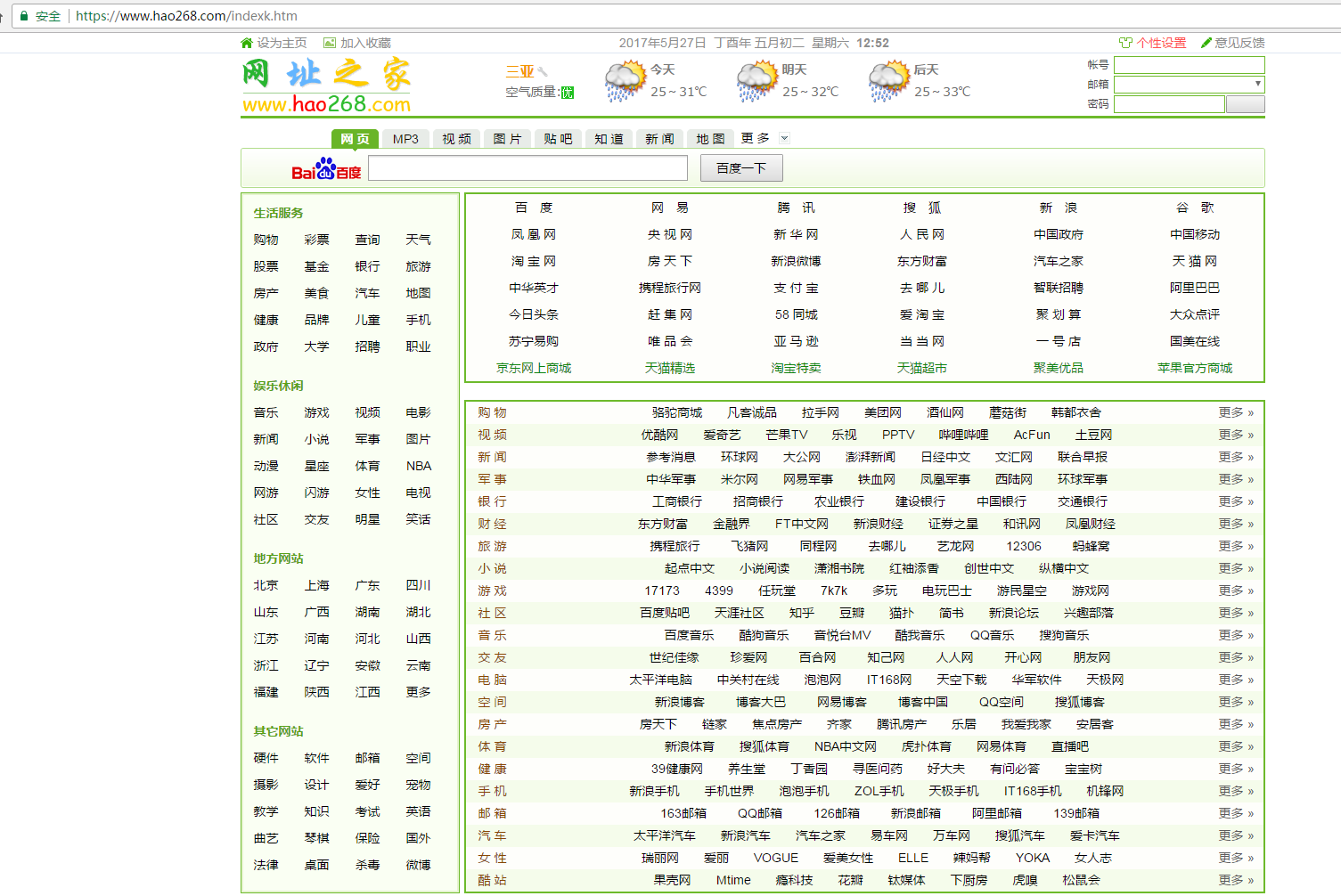Click the 网址之家 hao268 logo
The image size is (1341, 896).
coord(326,86)
